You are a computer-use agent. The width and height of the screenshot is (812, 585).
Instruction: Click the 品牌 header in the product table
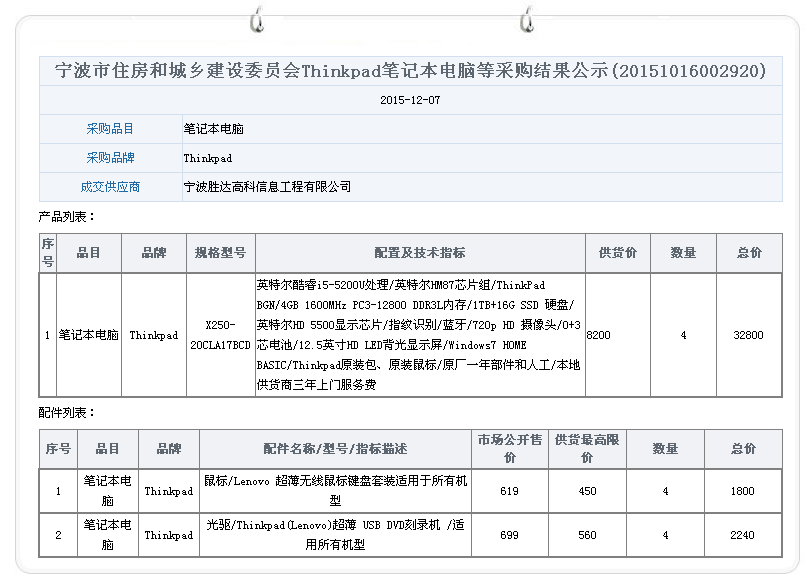click(154, 253)
